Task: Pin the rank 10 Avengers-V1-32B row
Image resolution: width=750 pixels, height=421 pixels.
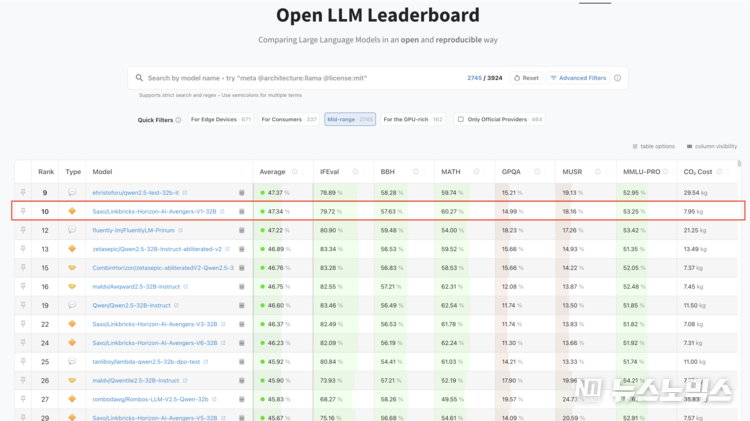Action: (x=23, y=211)
